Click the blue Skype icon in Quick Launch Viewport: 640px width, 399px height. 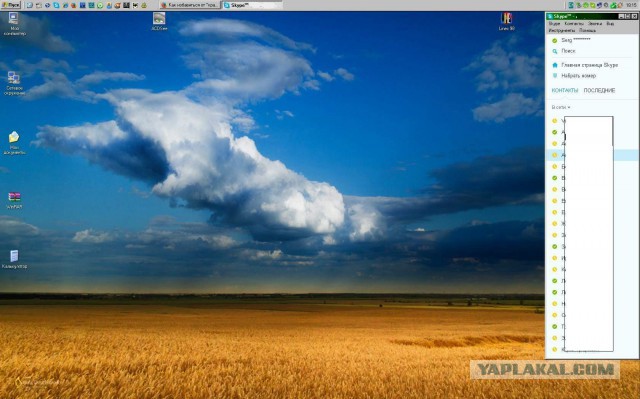56,5
